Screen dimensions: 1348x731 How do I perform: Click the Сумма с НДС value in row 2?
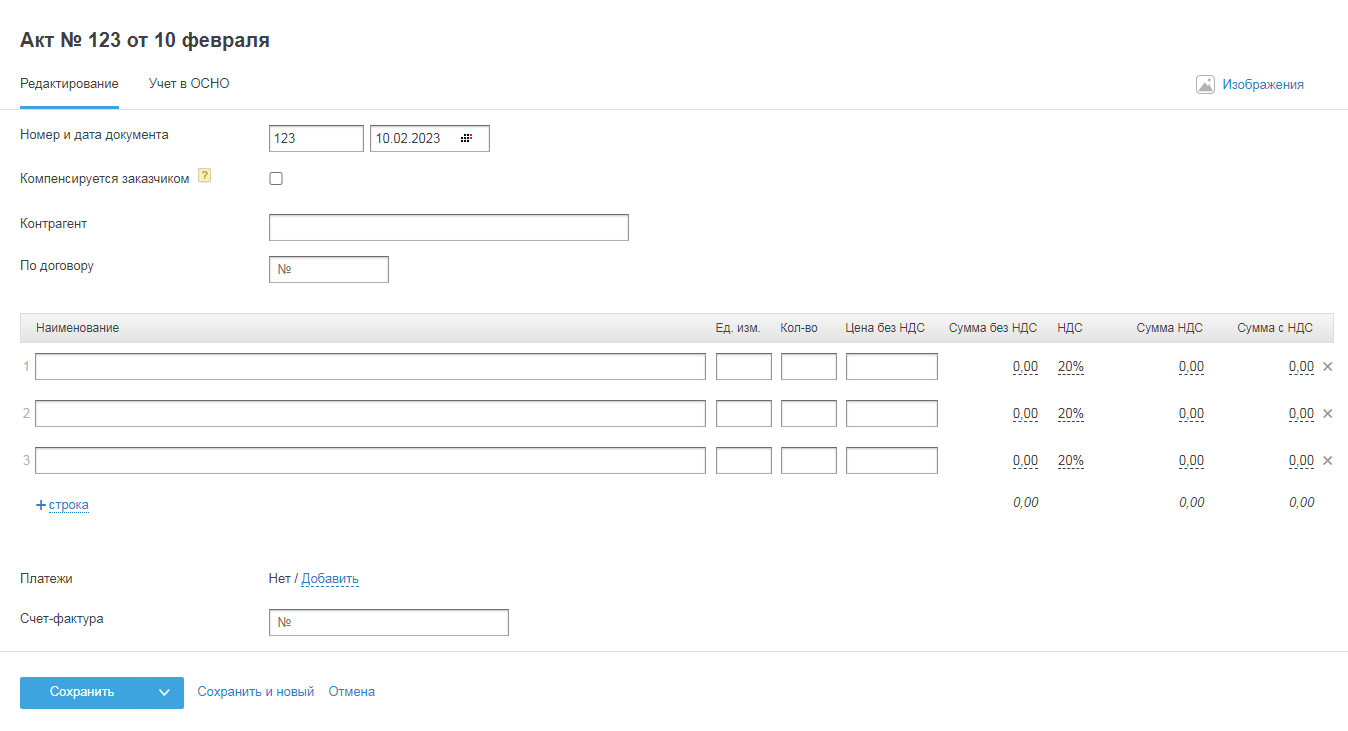tap(1302, 414)
